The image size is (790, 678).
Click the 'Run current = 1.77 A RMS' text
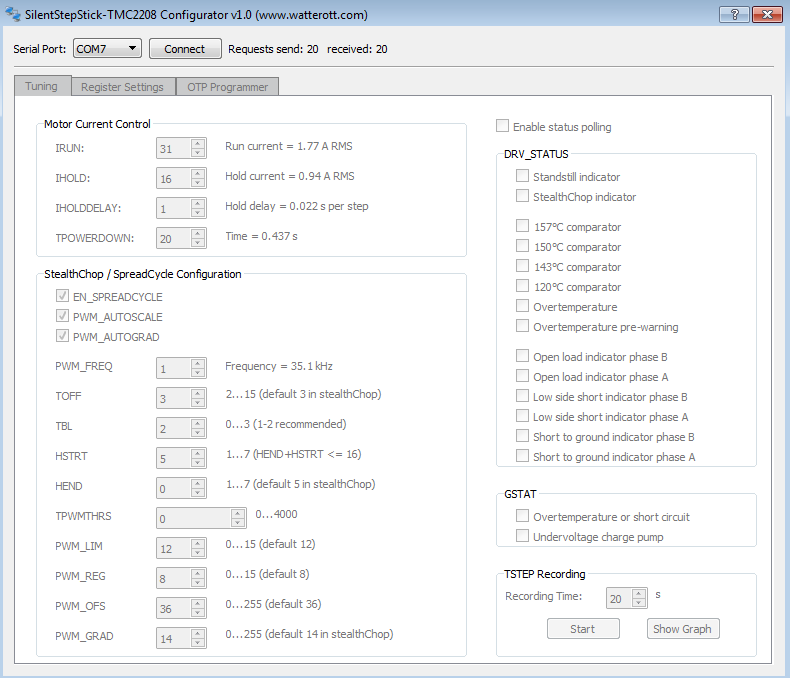coord(289,146)
